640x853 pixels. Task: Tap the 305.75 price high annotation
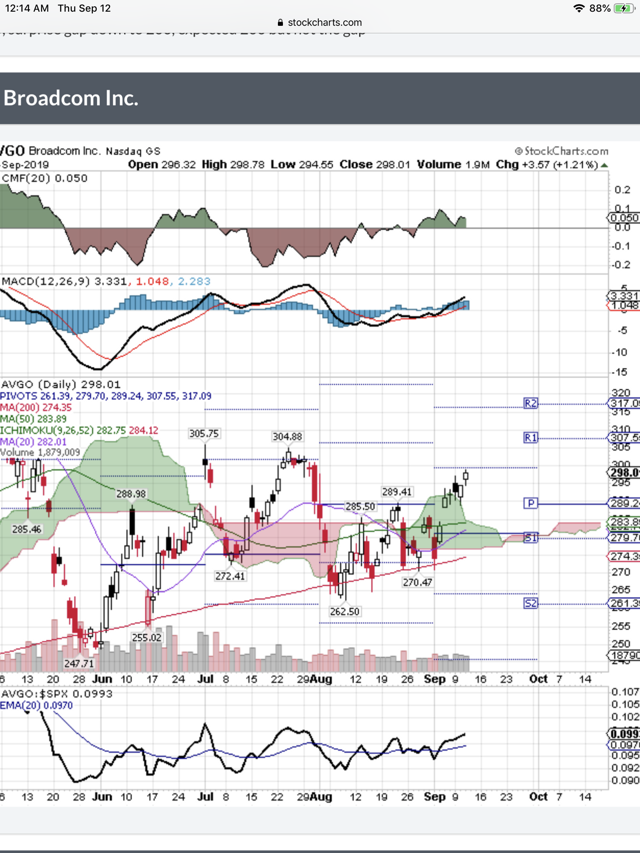point(204,434)
